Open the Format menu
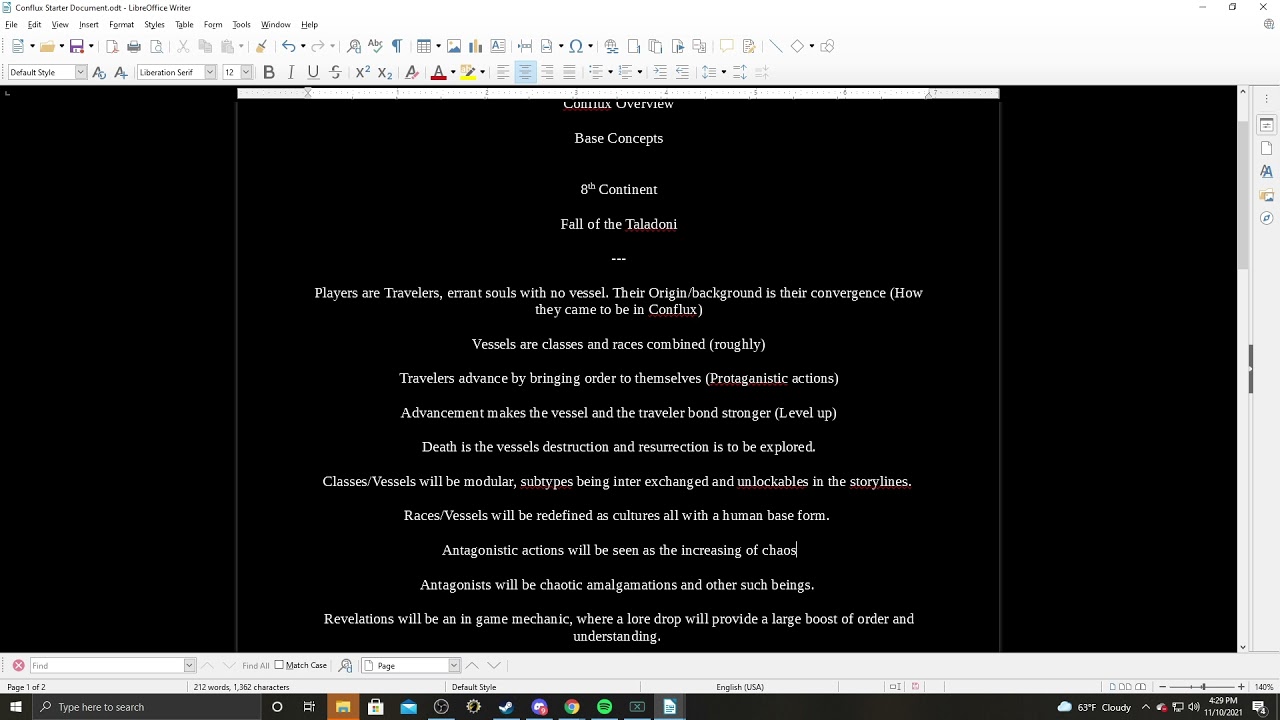This screenshot has height=720, width=1280. tap(121, 24)
